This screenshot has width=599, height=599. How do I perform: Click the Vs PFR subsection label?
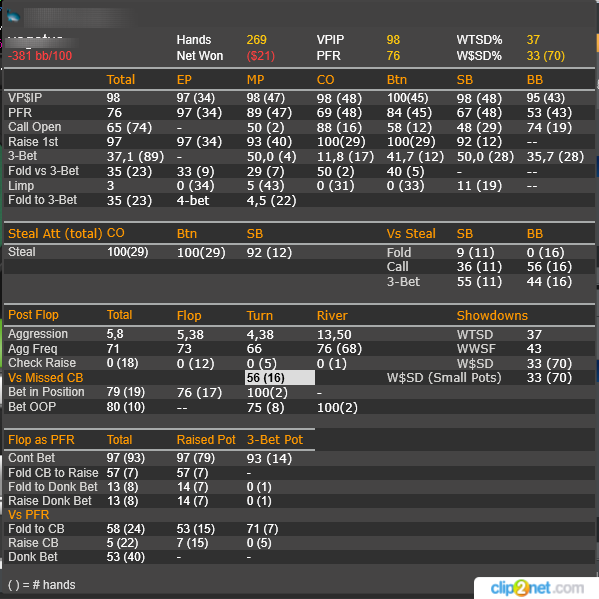[29, 515]
